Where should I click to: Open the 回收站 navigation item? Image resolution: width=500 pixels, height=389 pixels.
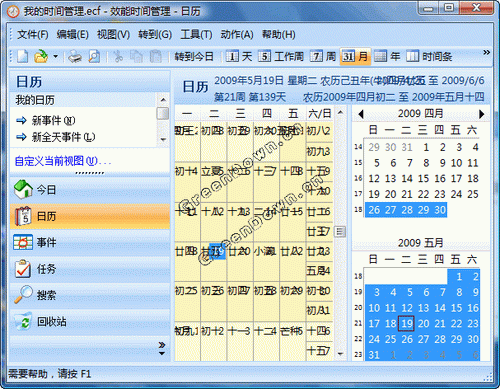tap(90, 322)
